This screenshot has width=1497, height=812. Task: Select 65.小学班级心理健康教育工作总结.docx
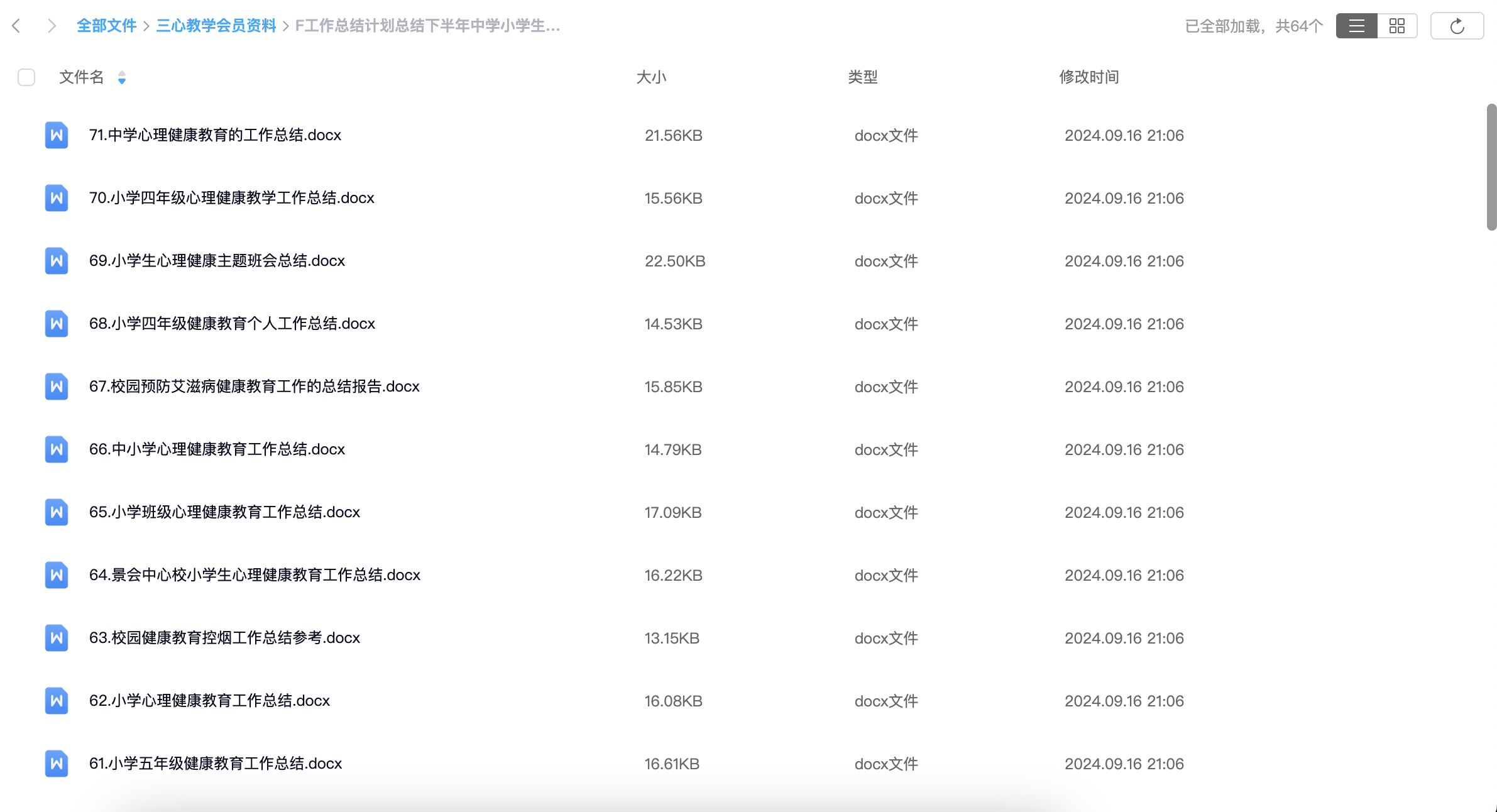click(224, 512)
